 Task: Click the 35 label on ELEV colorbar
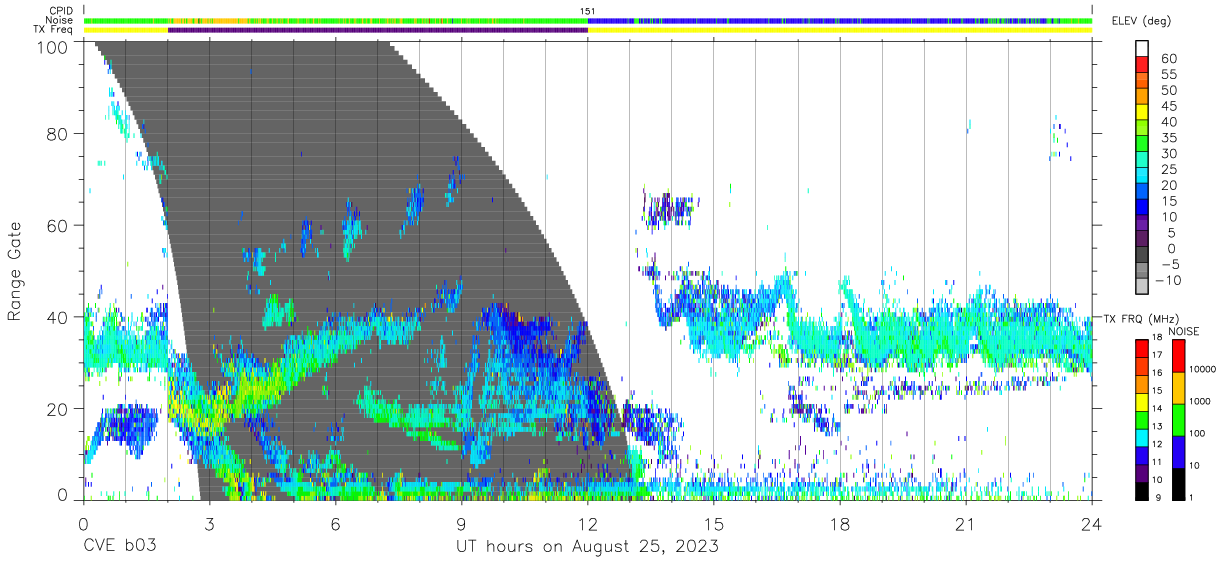(x=1169, y=138)
